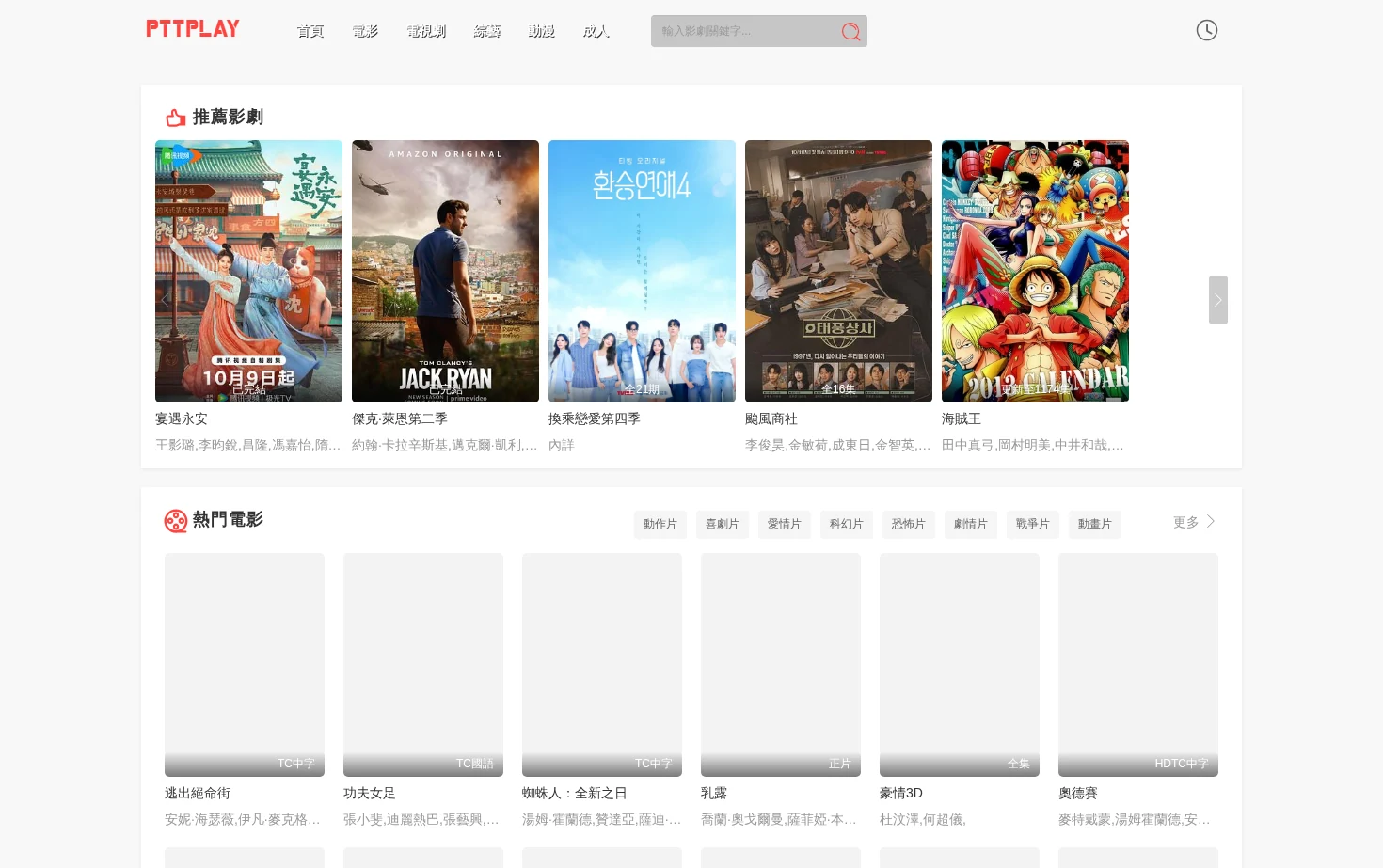Click the 宴遇永安 title link
The image size is (1383, 868).
pos(182,418)
